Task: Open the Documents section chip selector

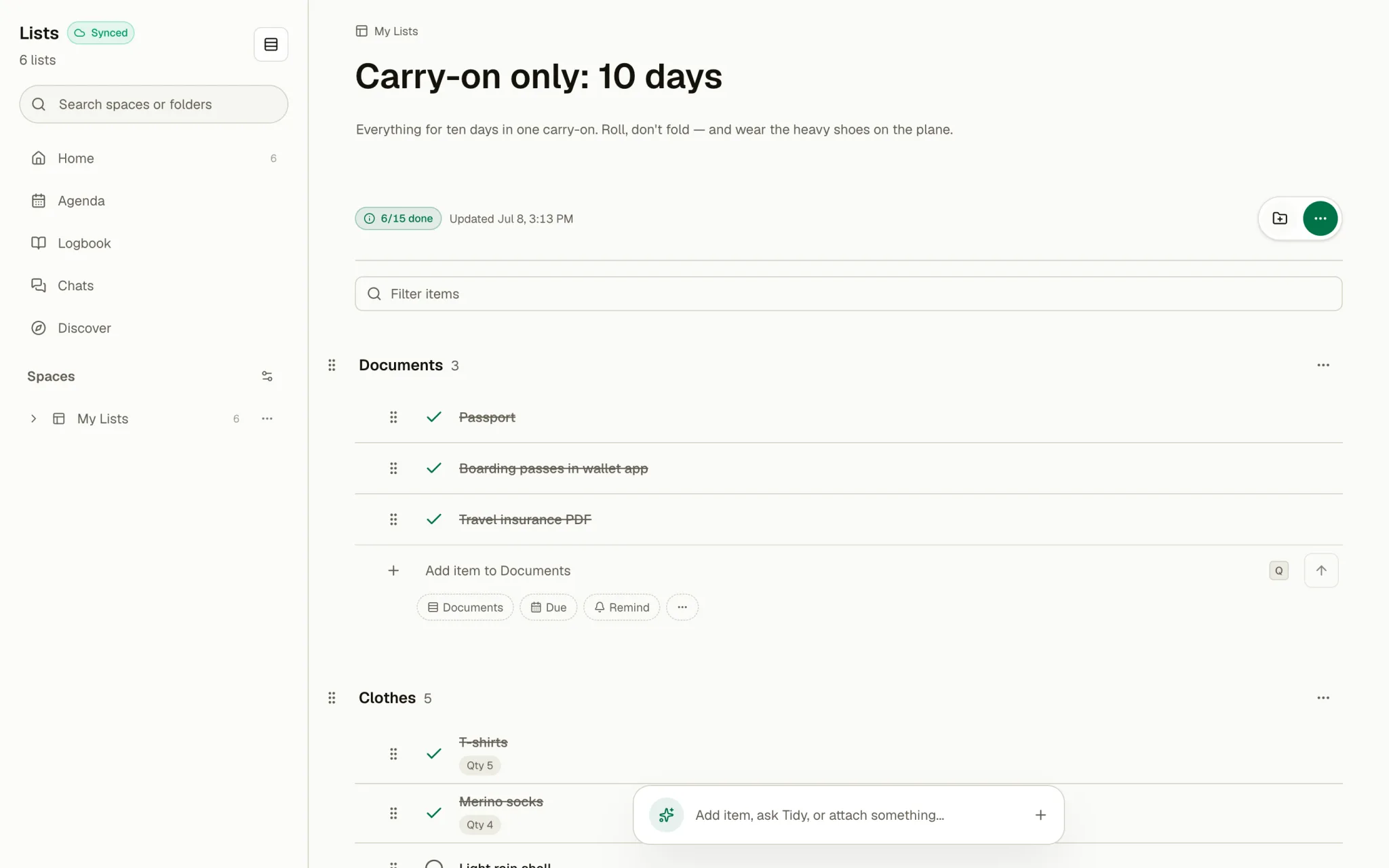Action: (x=465, y=608)
